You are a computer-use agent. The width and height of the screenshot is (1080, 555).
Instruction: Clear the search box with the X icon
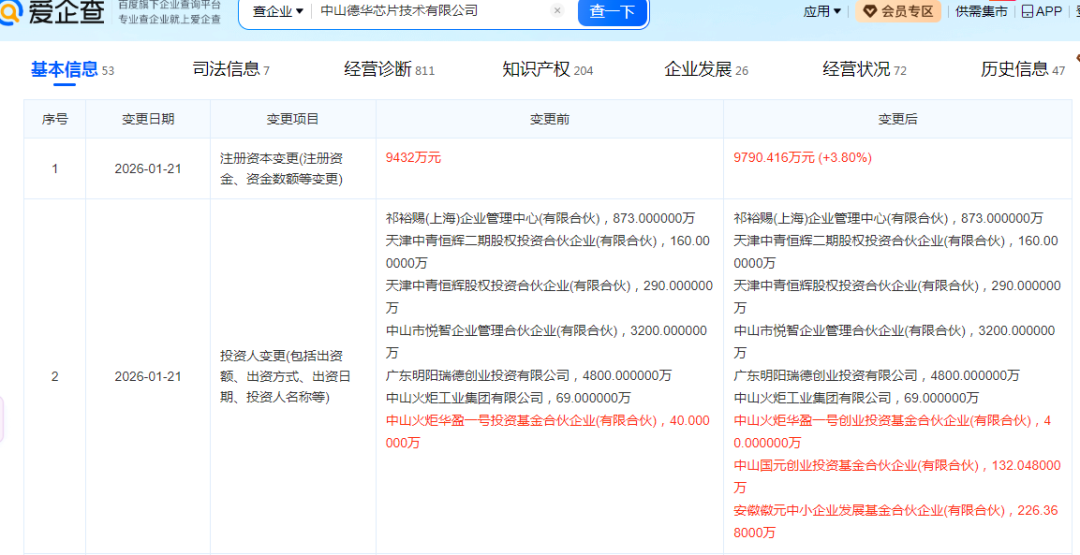click(x=557, y=11)
